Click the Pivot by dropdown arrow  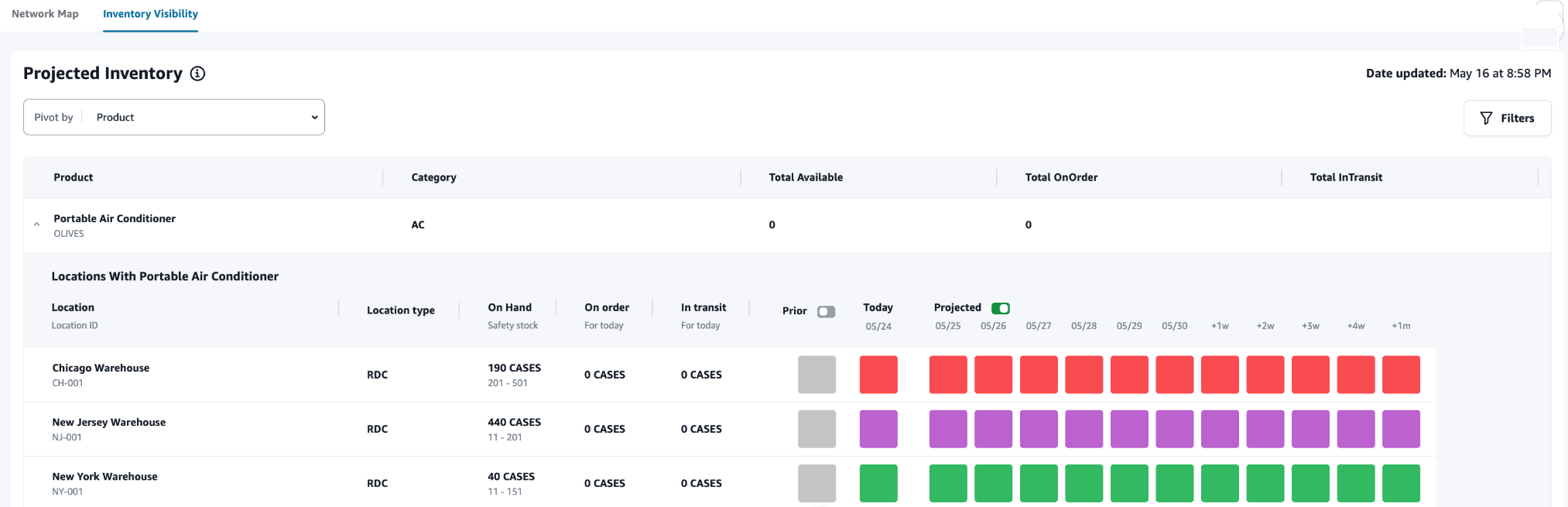click(x=314, y=118)
